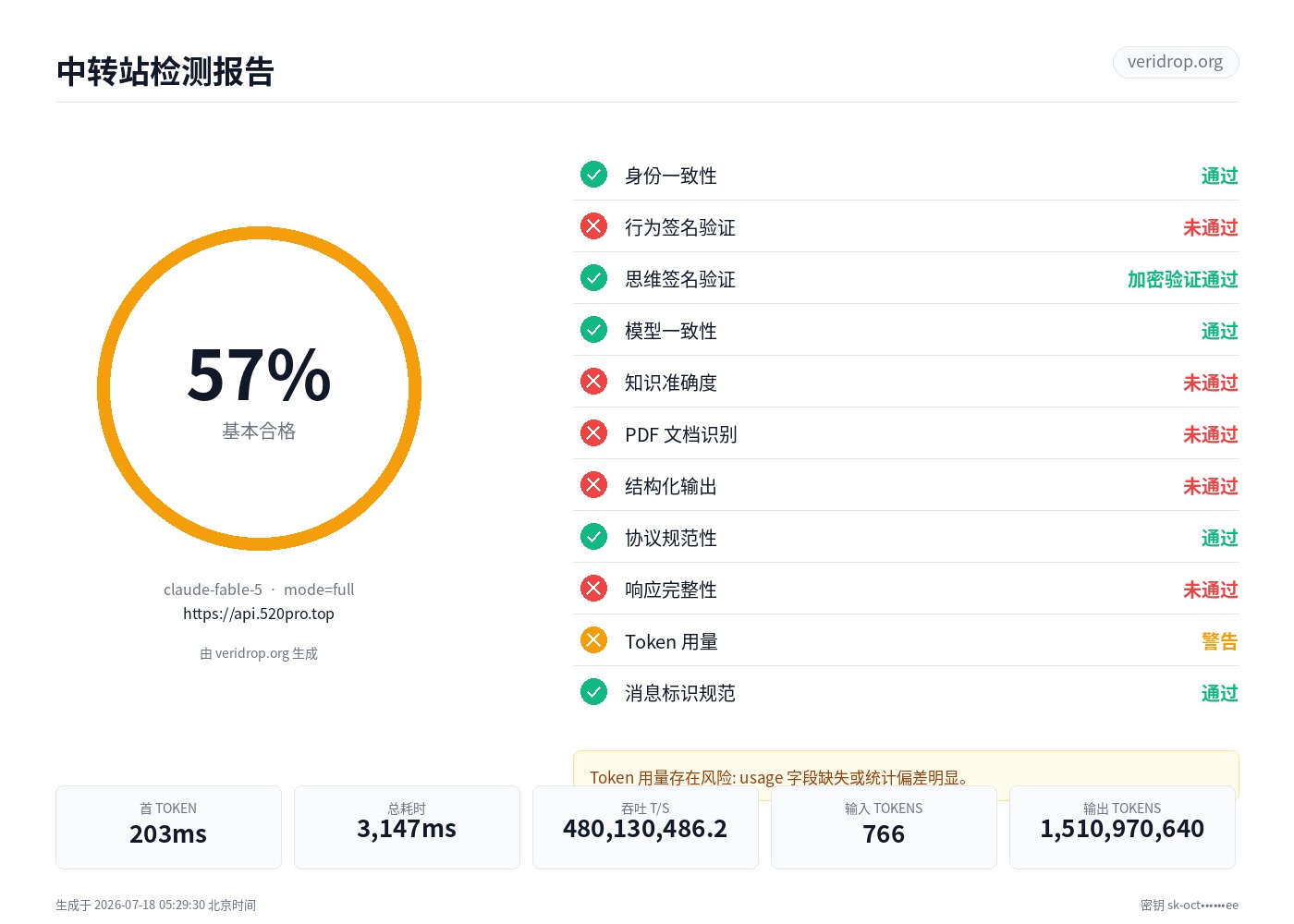Click the 加密验证通过 status text
The width and height of the screenshot is (1294, 924).
click(1182, 279)
